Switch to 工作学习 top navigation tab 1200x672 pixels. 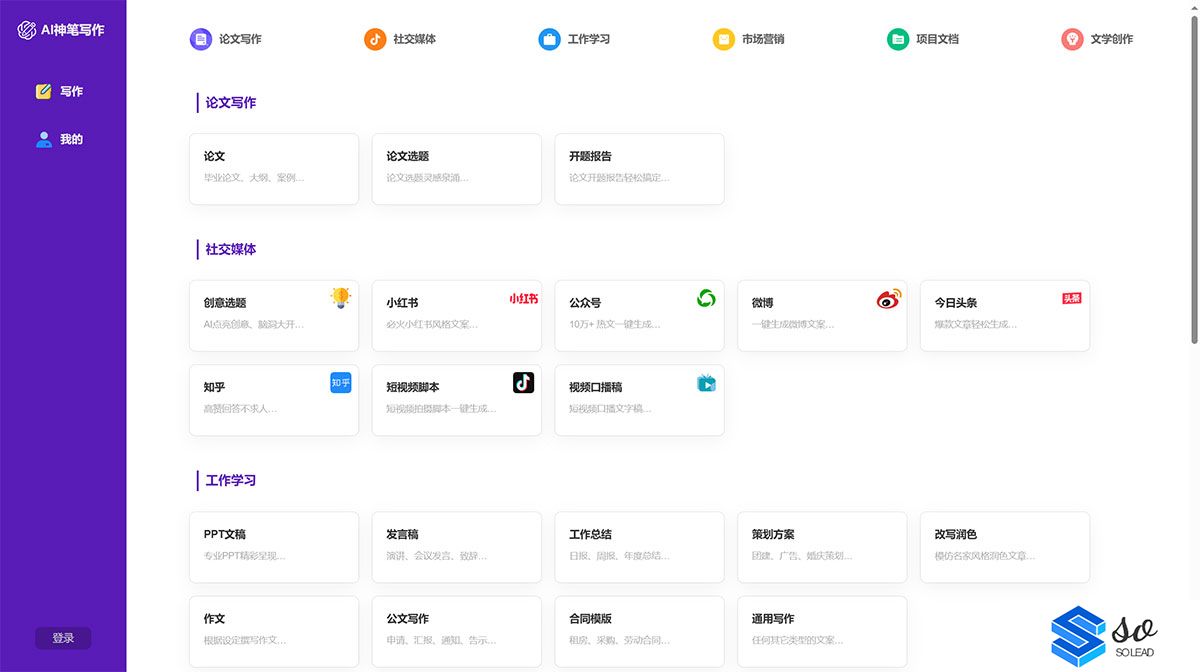(x=574, y=39)
